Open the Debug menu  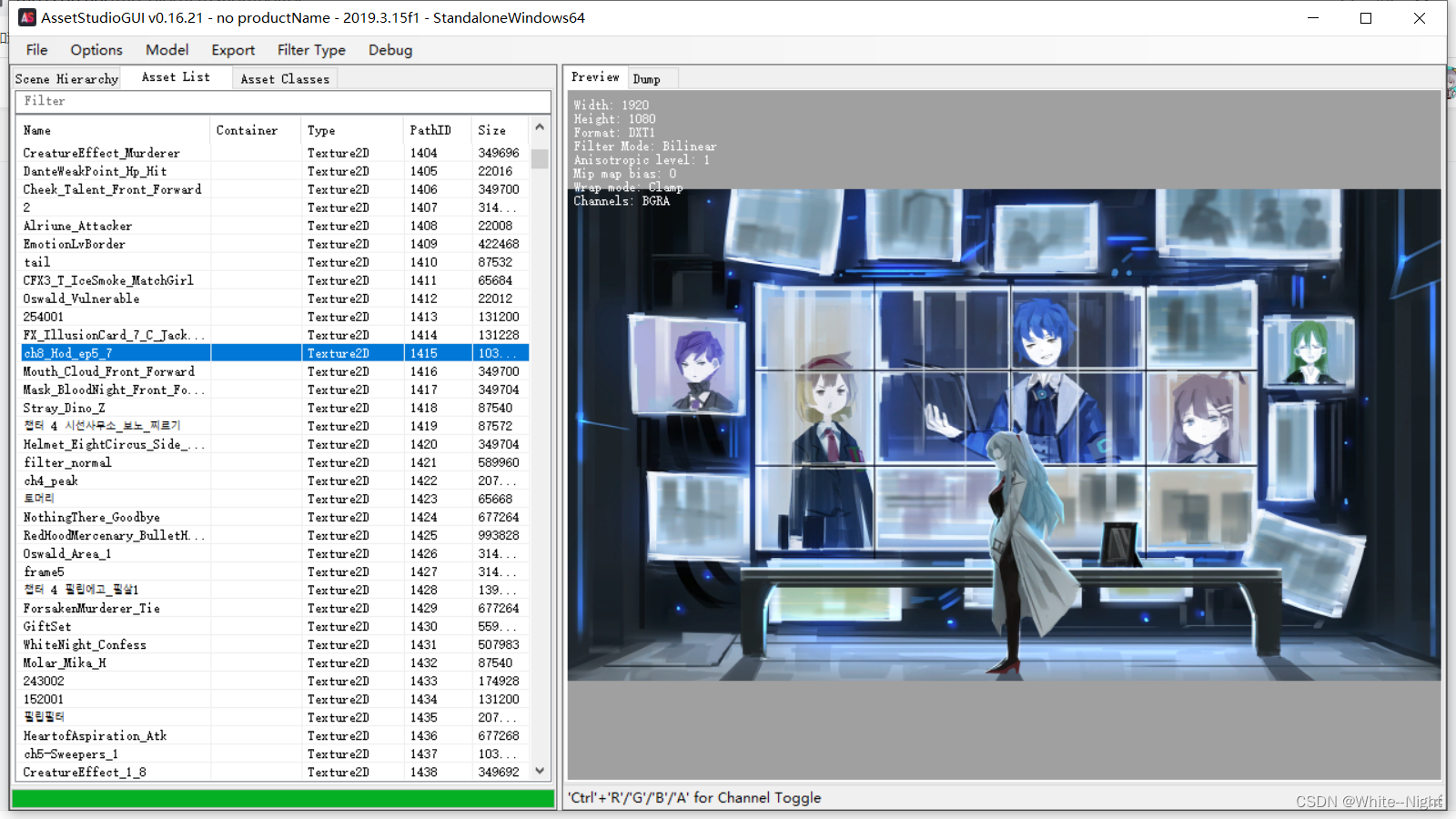click(x=390, y=50)
